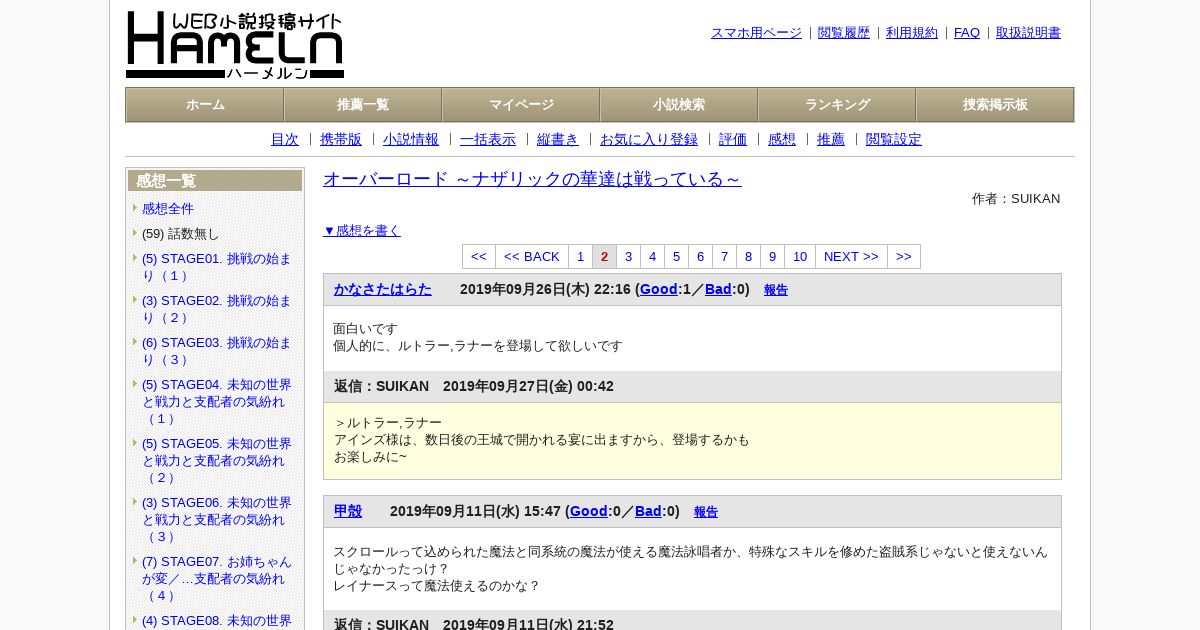Image resolution: width=1200 pixels, height=630 pixels.
Task: Open the 推薦一覧 navigation tab
Action: tap(363, 105)
